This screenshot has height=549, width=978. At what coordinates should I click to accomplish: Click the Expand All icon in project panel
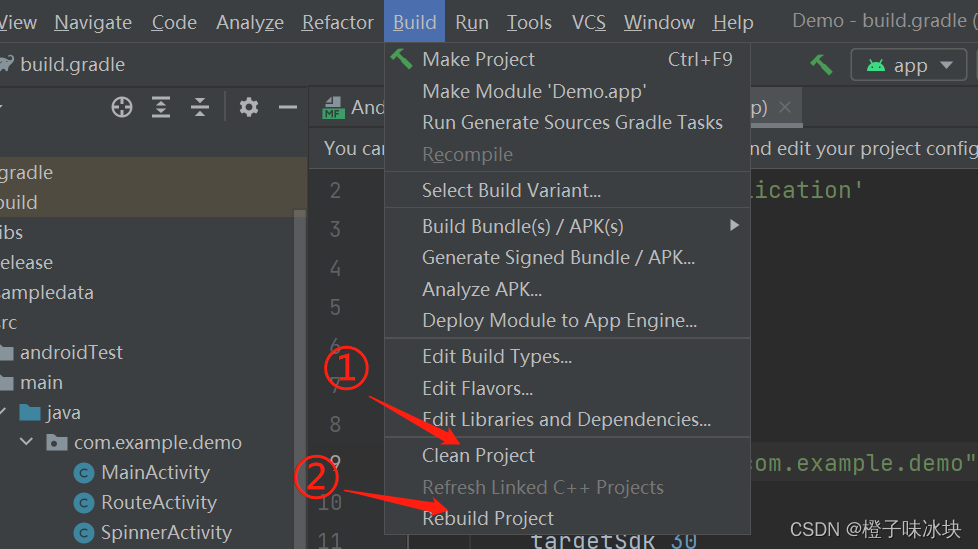tap(161, 107)
